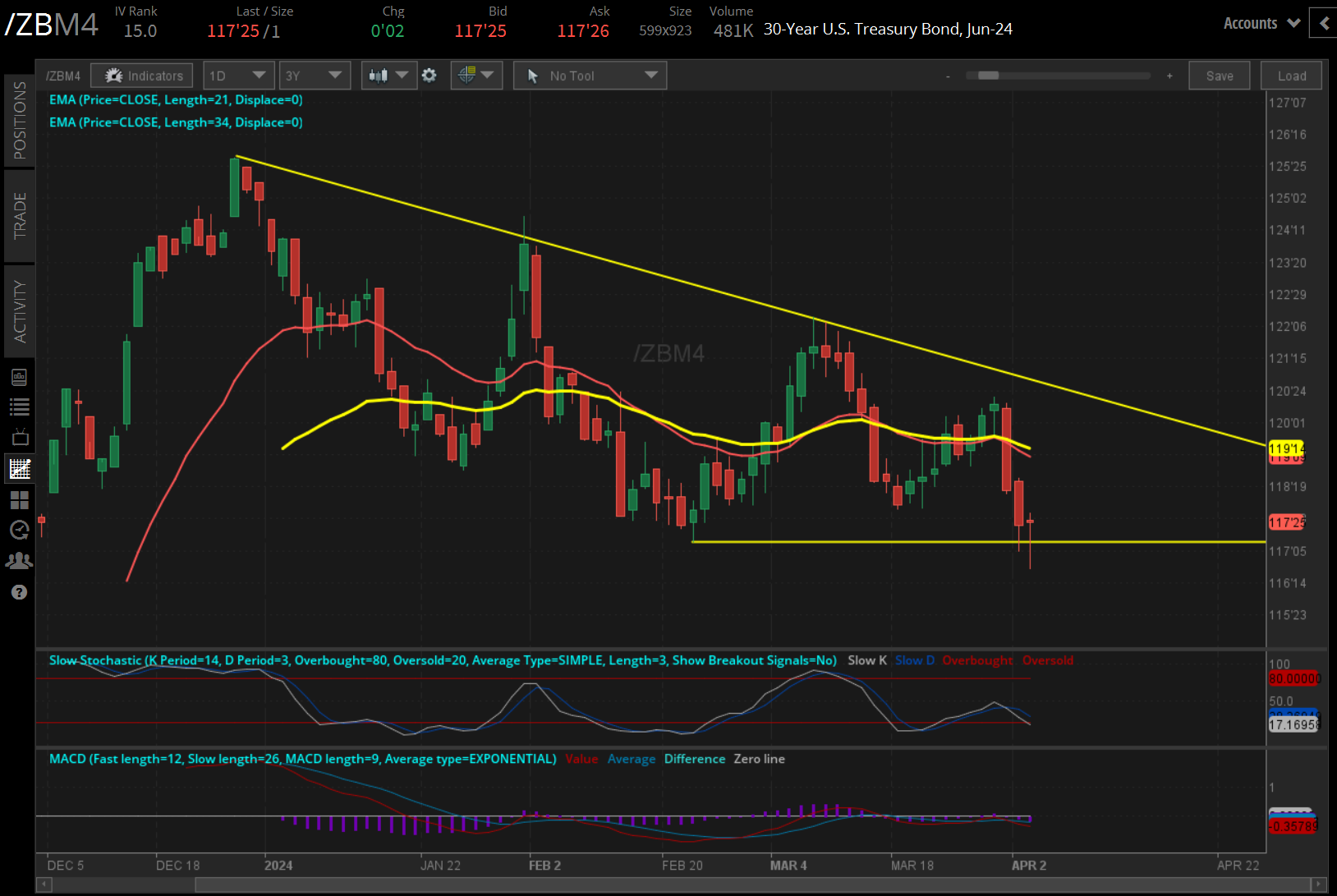Select the Slow Stochastic study label
Screen dimensions: 1337x896
pyautogui.click(x=443, y=660)
